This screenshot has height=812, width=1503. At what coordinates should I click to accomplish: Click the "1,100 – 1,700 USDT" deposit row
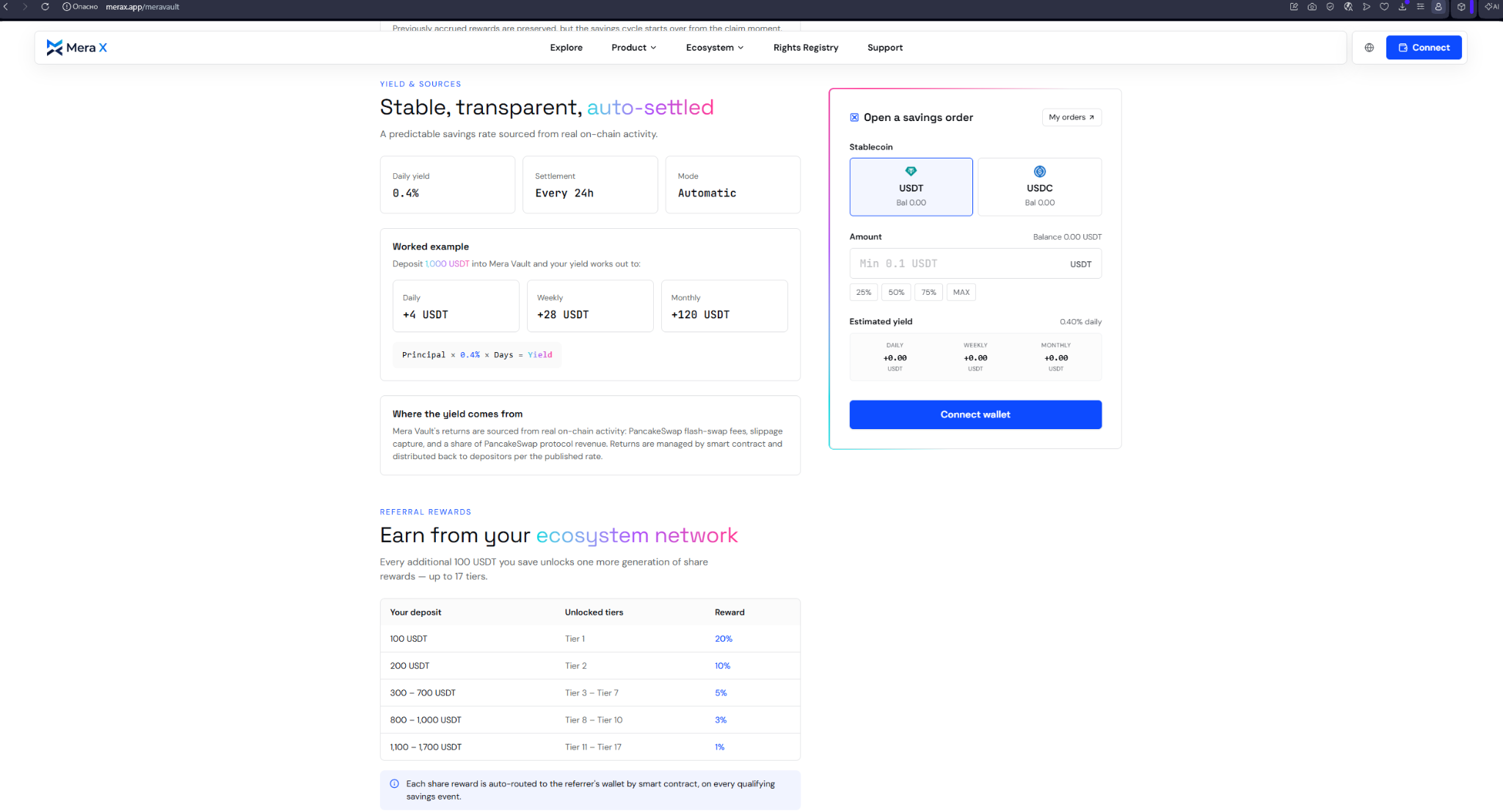[590, 747]
